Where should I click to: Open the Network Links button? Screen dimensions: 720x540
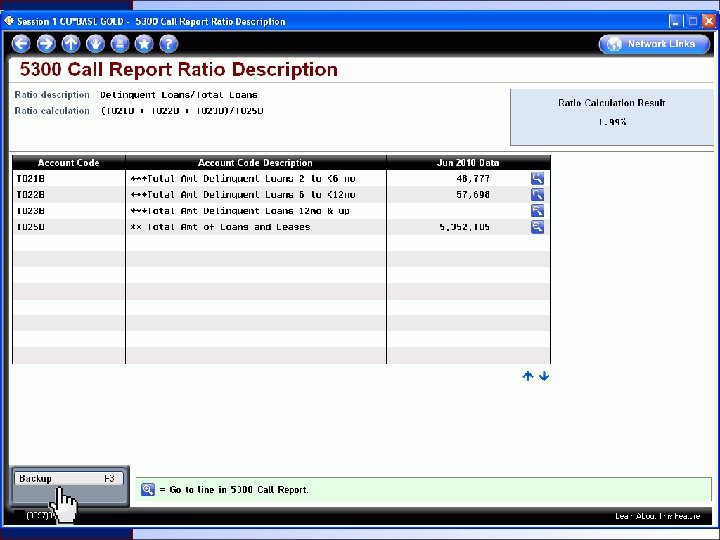coord(654,44)
